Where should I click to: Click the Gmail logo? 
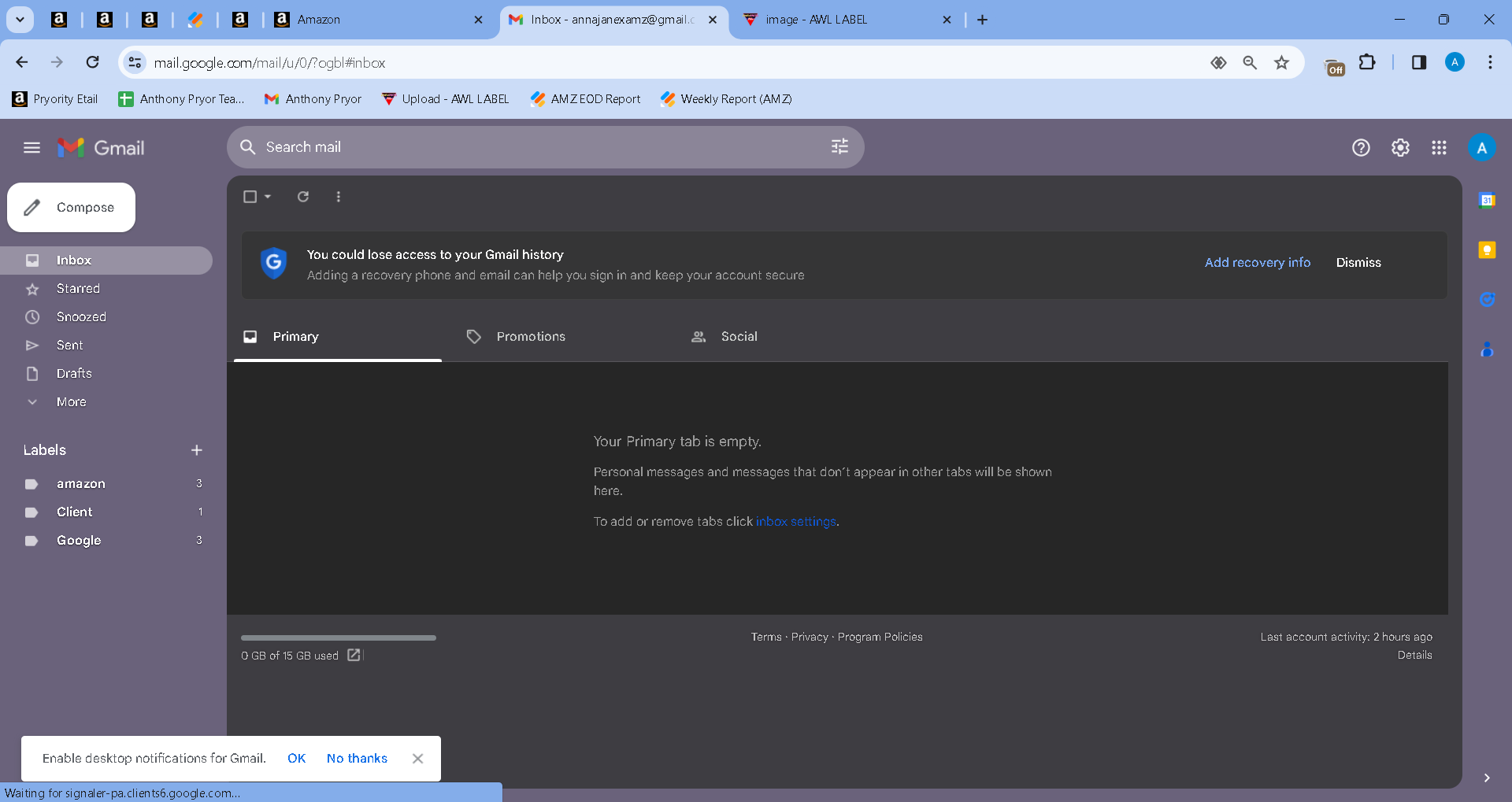pos(101,148)
